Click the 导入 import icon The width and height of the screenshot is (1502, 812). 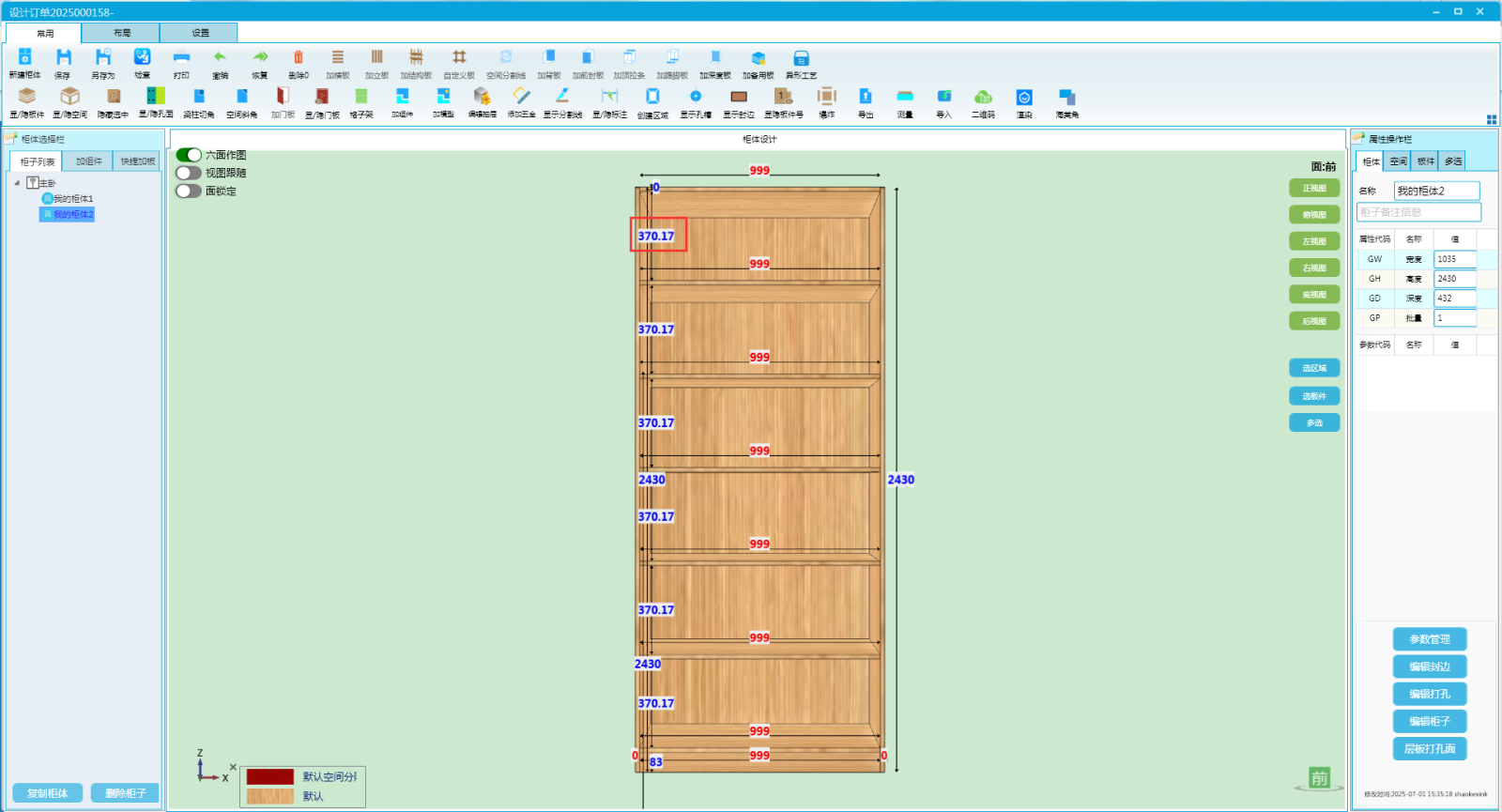tap(944, 96)
